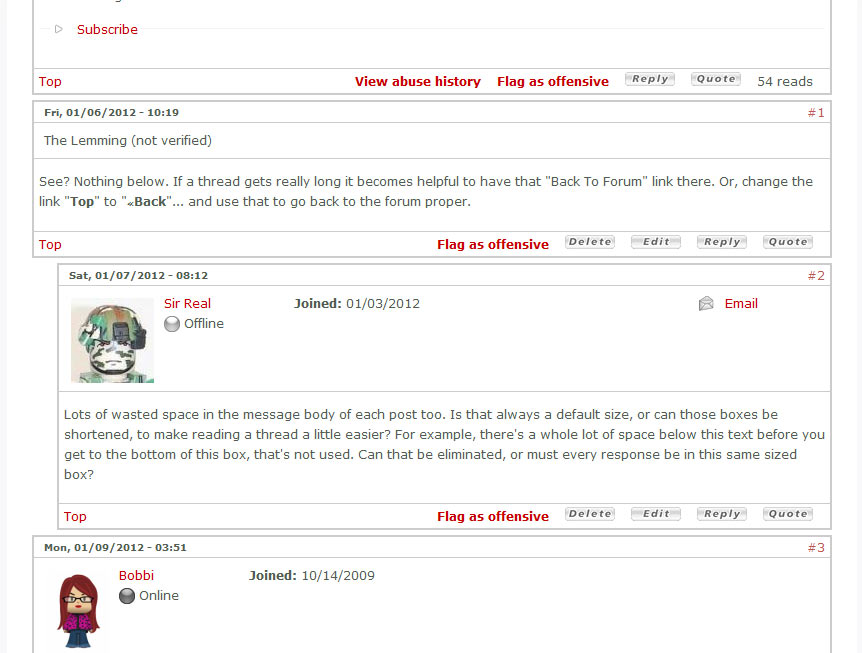Screen dimensions: 862x653
Task: Quote Sir Real's comment #2
Action: point(788,514)
